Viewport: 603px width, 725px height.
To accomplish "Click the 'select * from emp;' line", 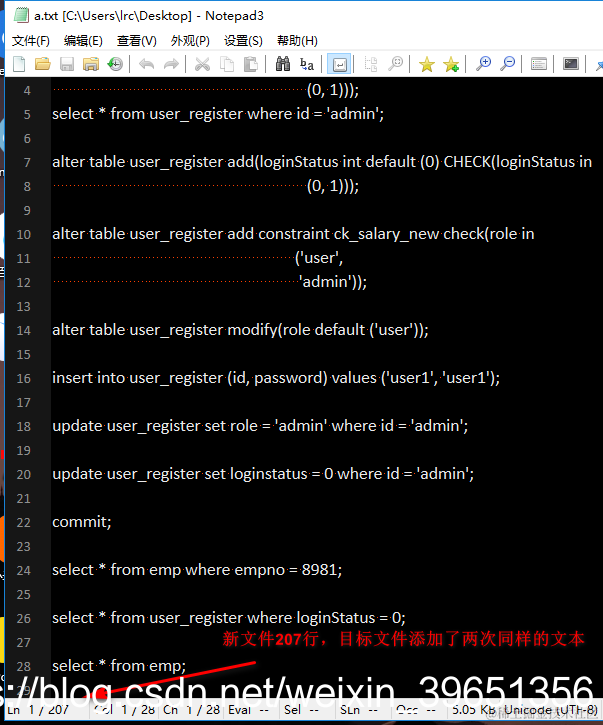I will click(119, 666).
